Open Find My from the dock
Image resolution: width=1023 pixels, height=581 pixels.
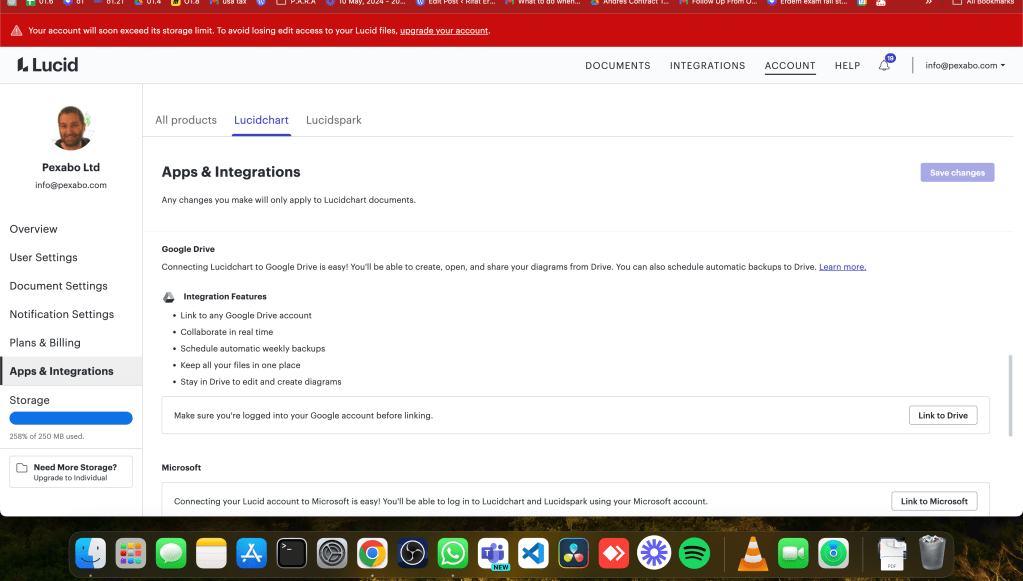[833, 554]
